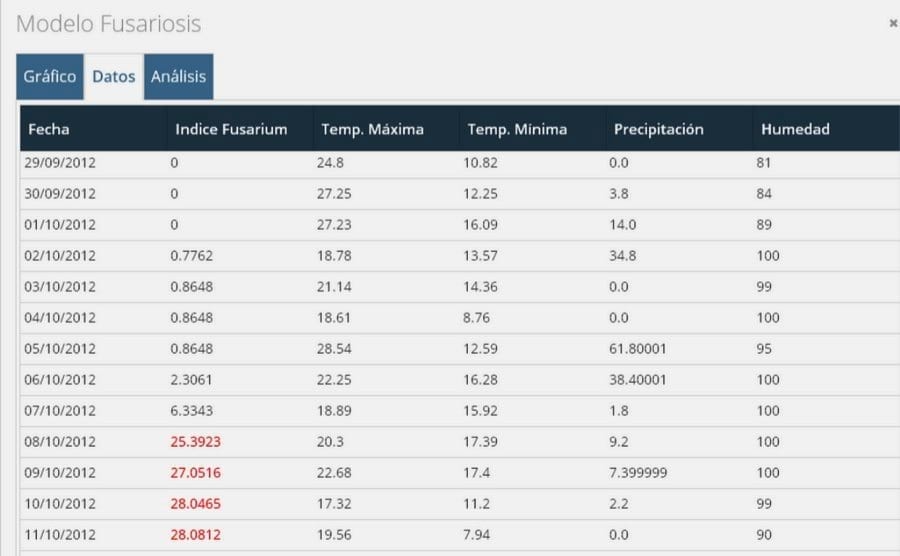The image size is (900, 556).
Task: Click red Fusarium value 27.0516
Action: click(196, 472)
